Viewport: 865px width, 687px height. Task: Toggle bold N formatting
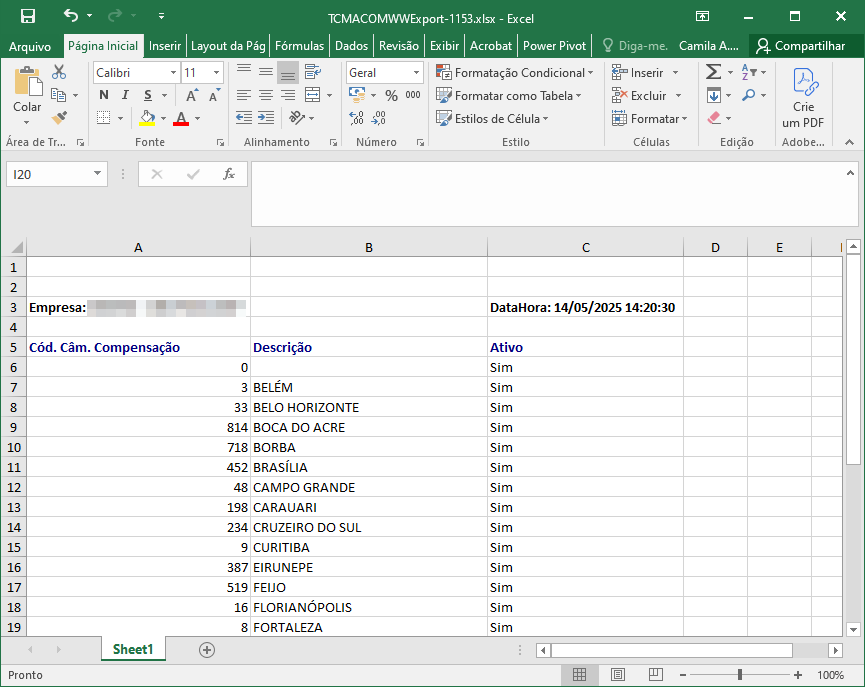coord(104,95)
